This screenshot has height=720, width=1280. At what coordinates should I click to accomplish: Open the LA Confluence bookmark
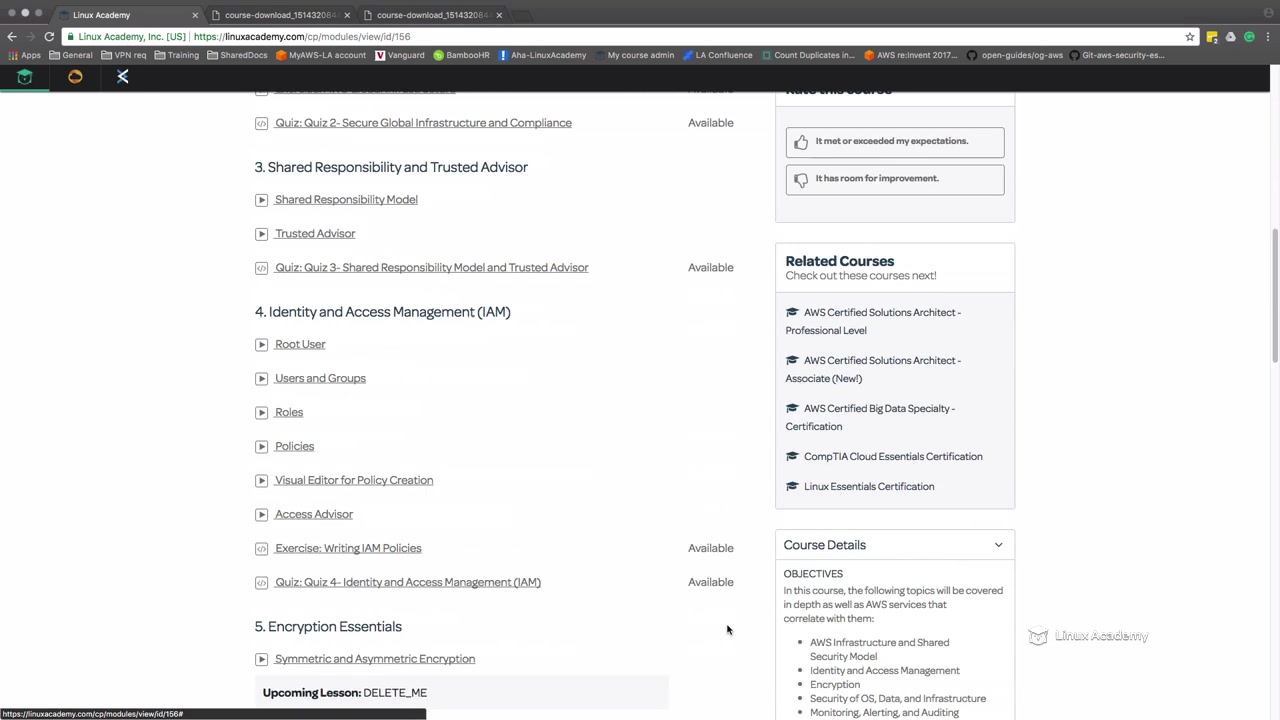[717, 55]
